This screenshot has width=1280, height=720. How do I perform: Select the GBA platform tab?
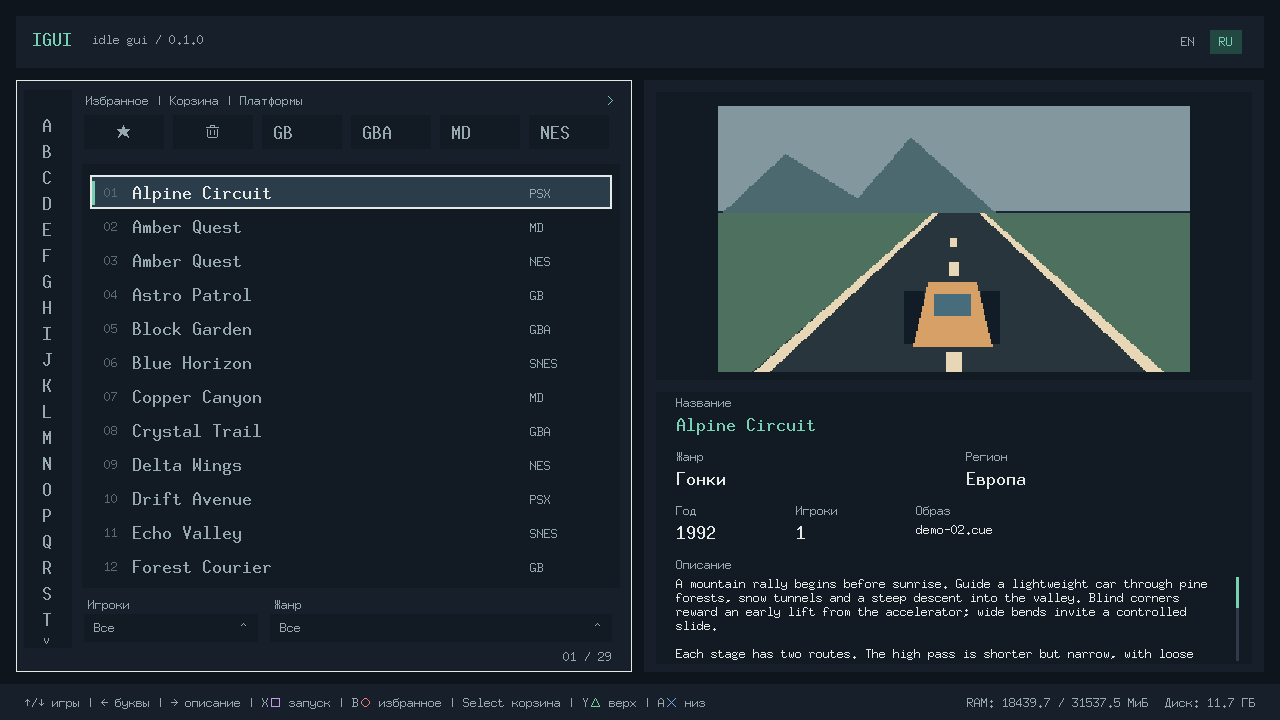pyautogui.click(x=391, y=132)
